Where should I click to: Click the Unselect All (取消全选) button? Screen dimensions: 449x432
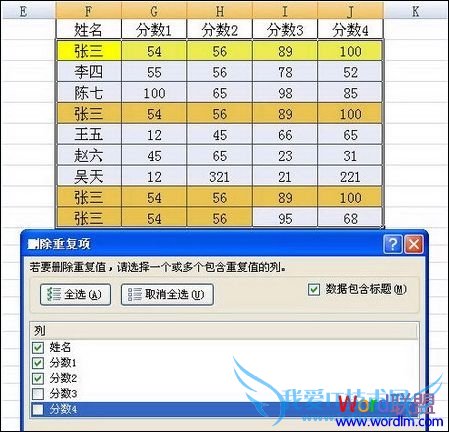(167, 295)
